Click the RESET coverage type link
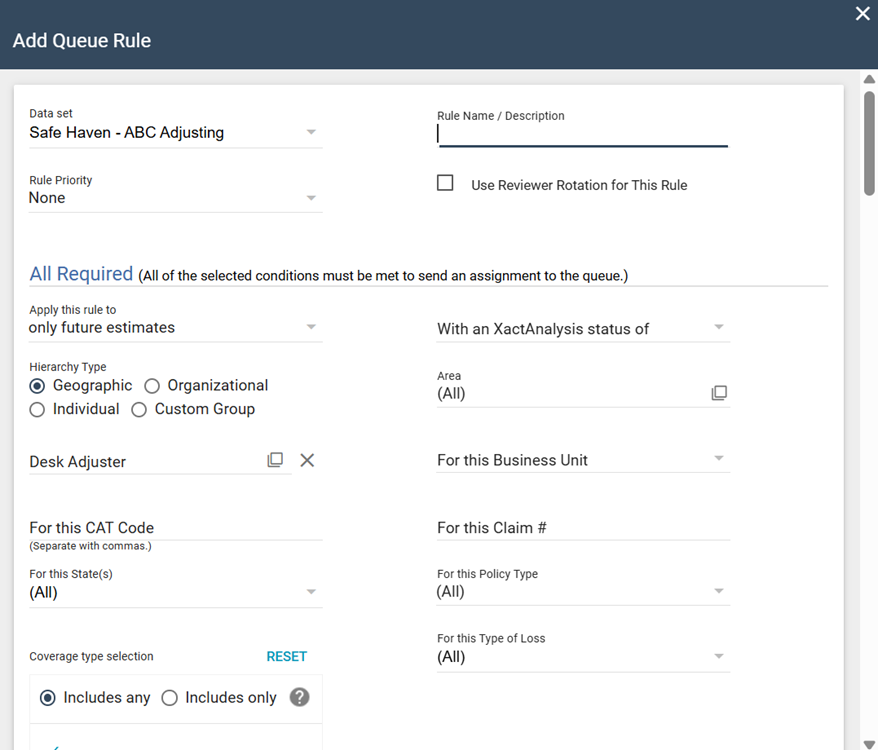 click(286, 657)
